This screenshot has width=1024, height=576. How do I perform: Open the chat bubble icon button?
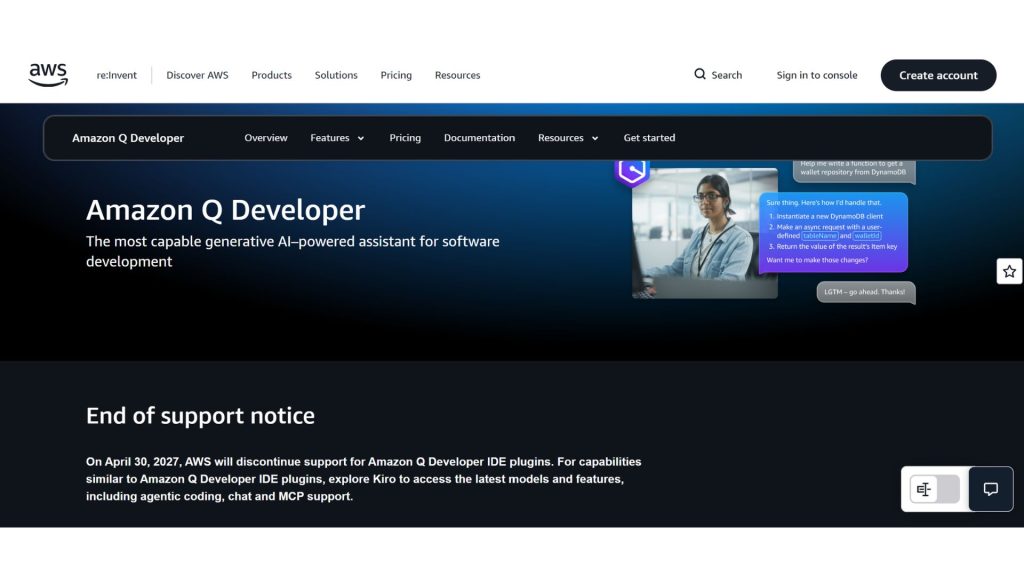991,489
